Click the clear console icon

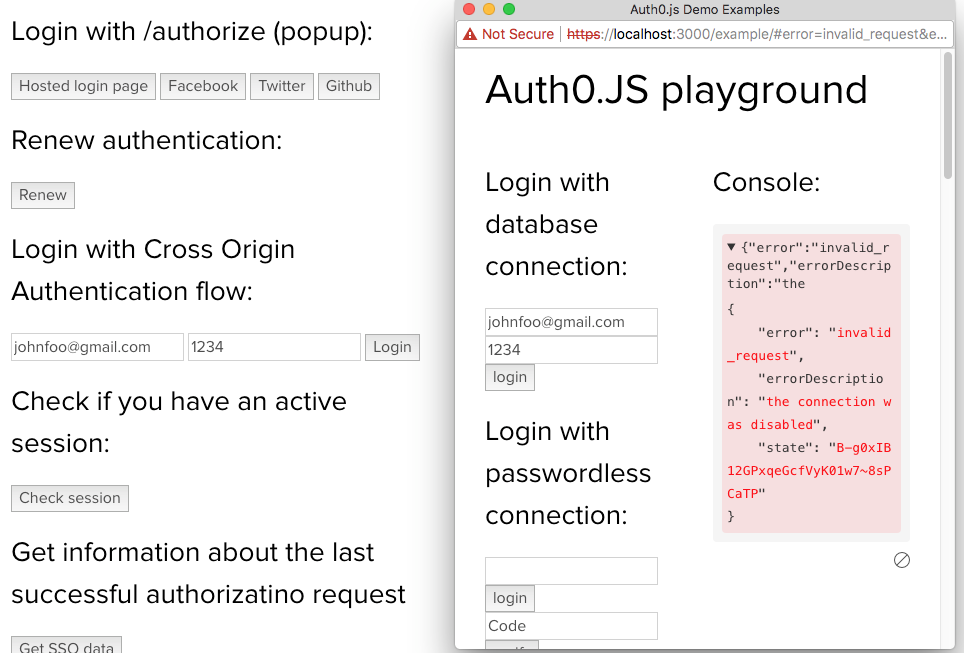(901, 560)
